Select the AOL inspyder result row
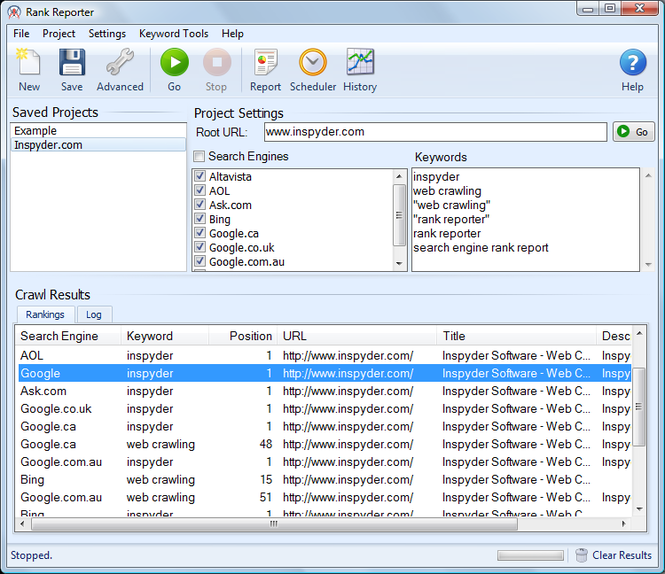Screen dimensions: 665x574 point(324,356)
